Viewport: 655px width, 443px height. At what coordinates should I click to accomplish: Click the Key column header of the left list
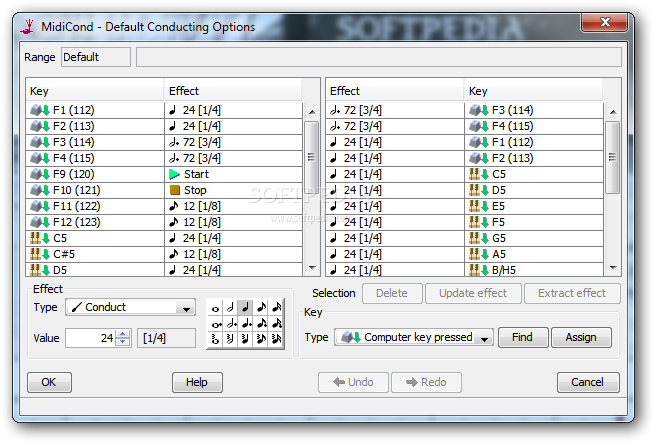pos(95,91)
